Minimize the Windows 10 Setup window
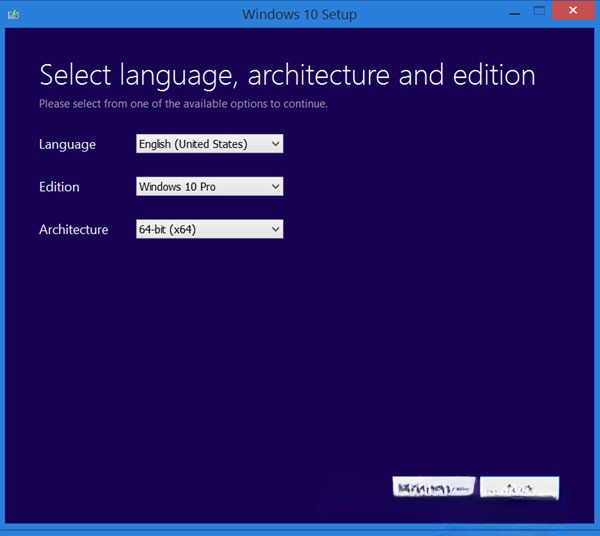Screen dimensions: 600x536 [515, 13]
